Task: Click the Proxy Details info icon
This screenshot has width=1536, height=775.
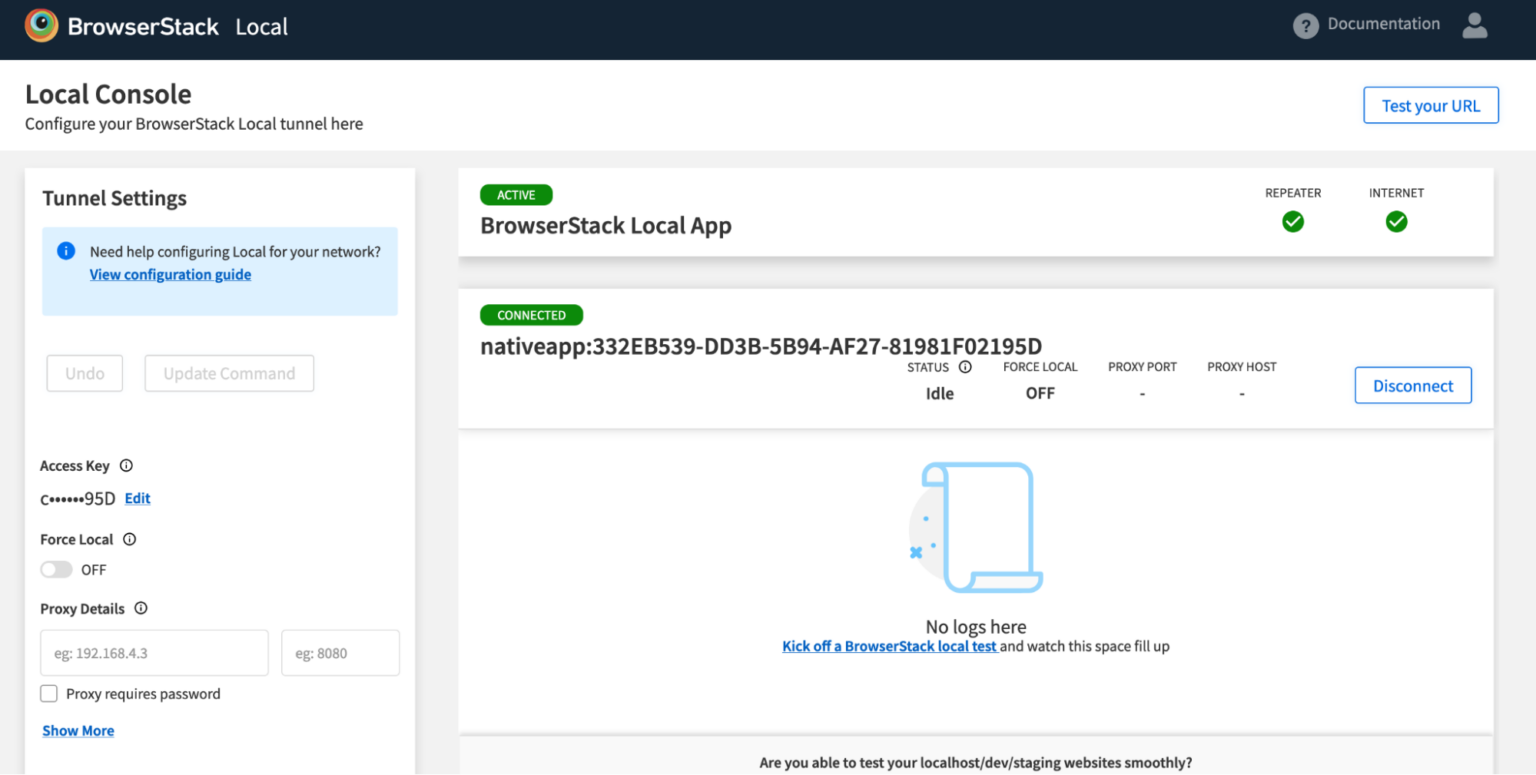Action: click(140, 608)
